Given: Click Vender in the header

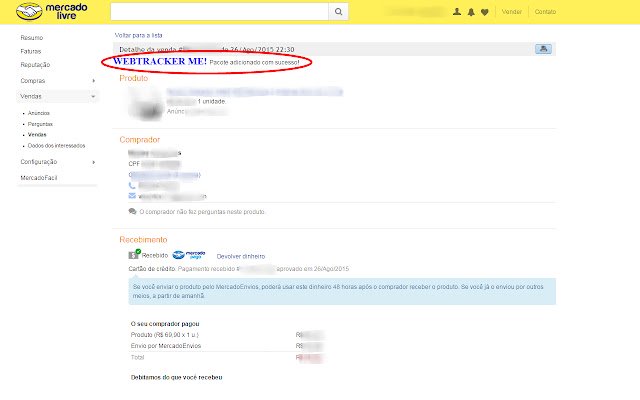Looking at the screenshot, I should click(x=511, y=12).
